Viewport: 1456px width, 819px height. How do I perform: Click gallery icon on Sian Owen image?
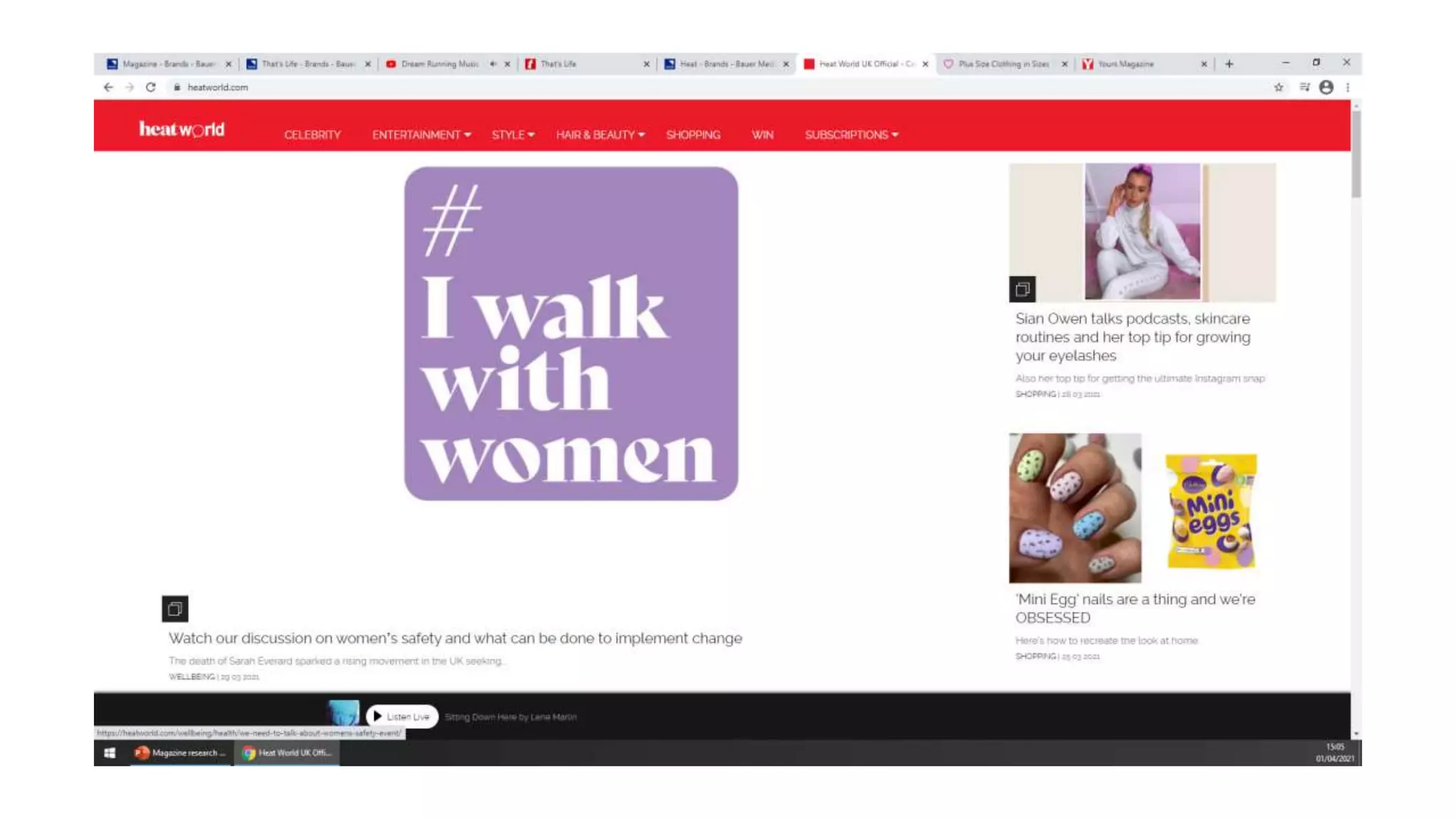(x=1022, y=289)
